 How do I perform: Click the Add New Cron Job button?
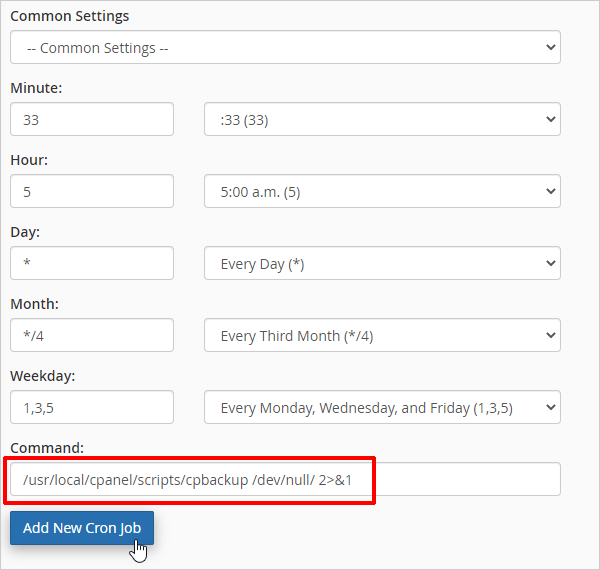(x=82, y=528)
